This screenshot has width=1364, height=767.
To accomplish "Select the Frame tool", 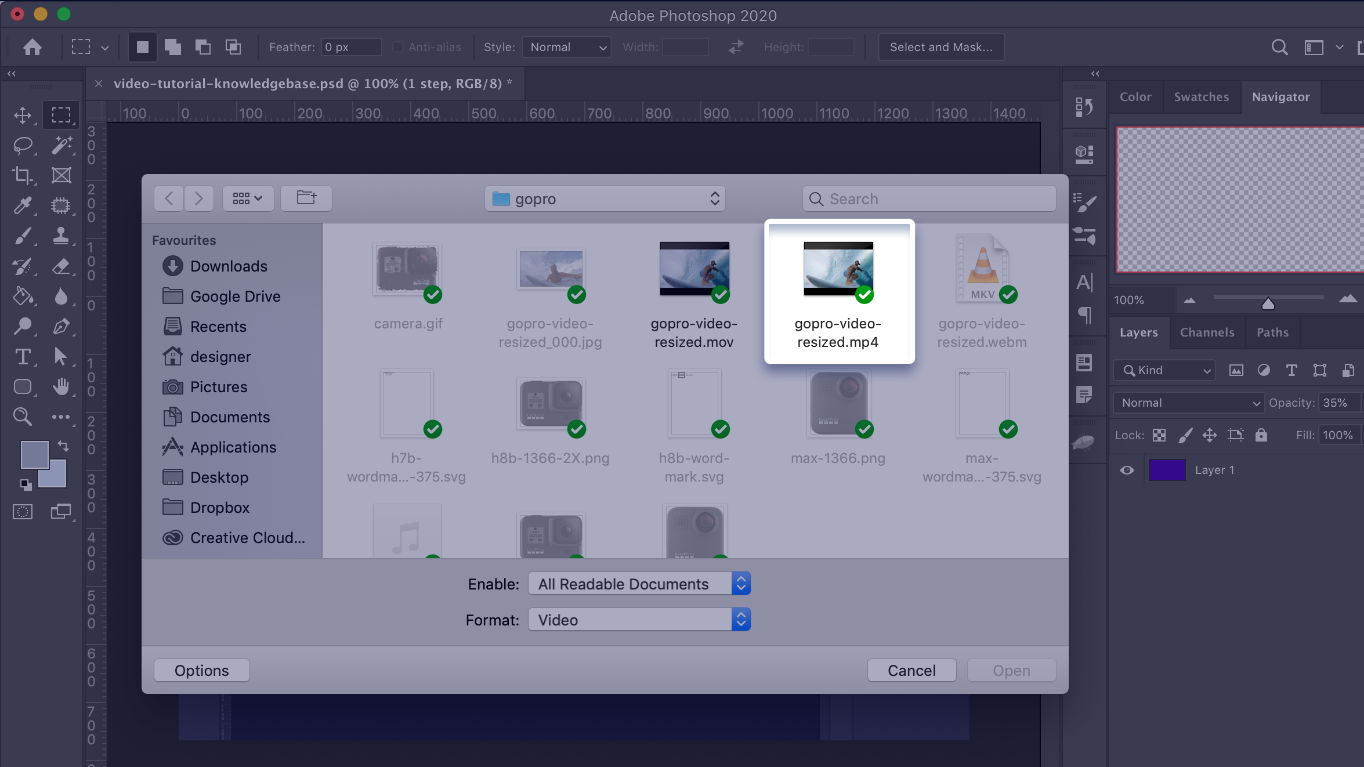I will 61,176.
